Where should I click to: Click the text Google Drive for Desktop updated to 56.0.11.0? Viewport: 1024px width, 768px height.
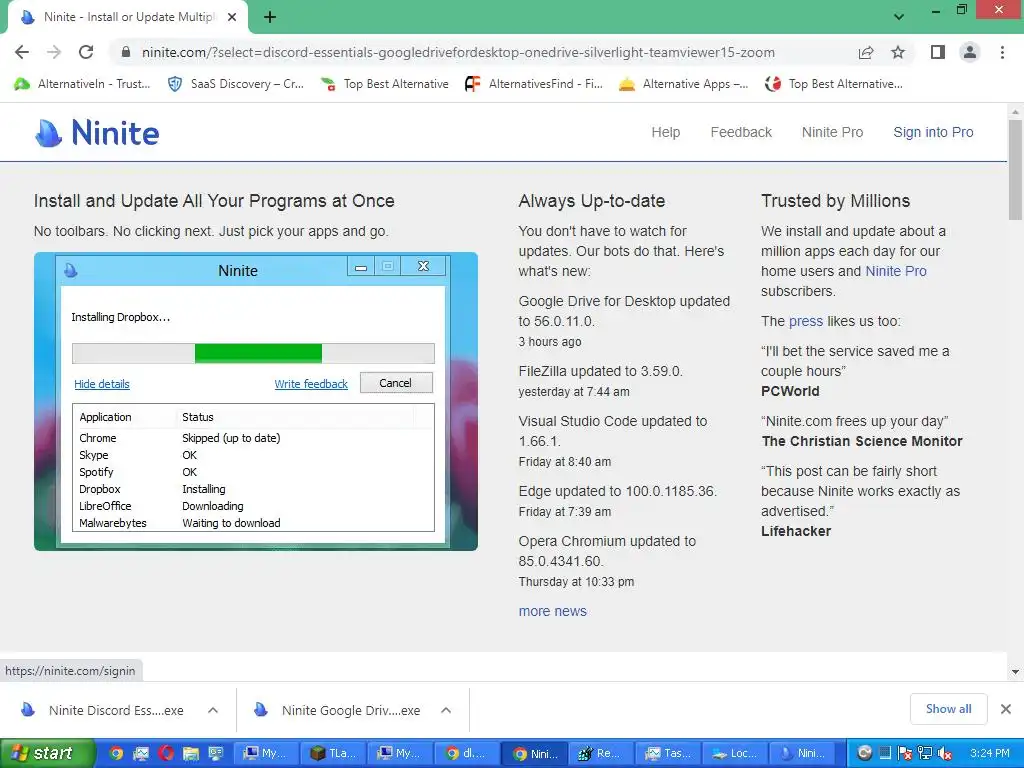(x=624, y=311)
